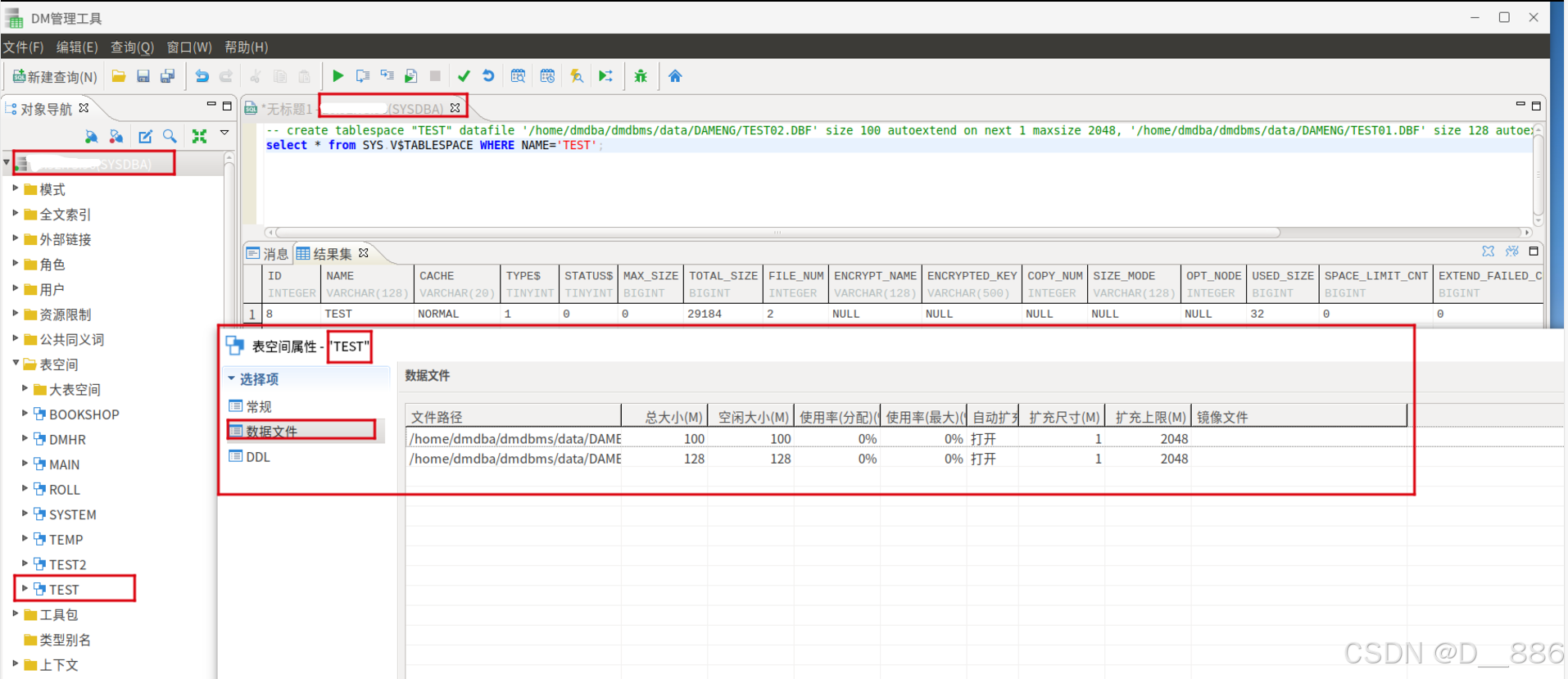The image size is (1568, 679).
Task: Expand the SYSTEM tablespace node
Action: tap(25, 514)
